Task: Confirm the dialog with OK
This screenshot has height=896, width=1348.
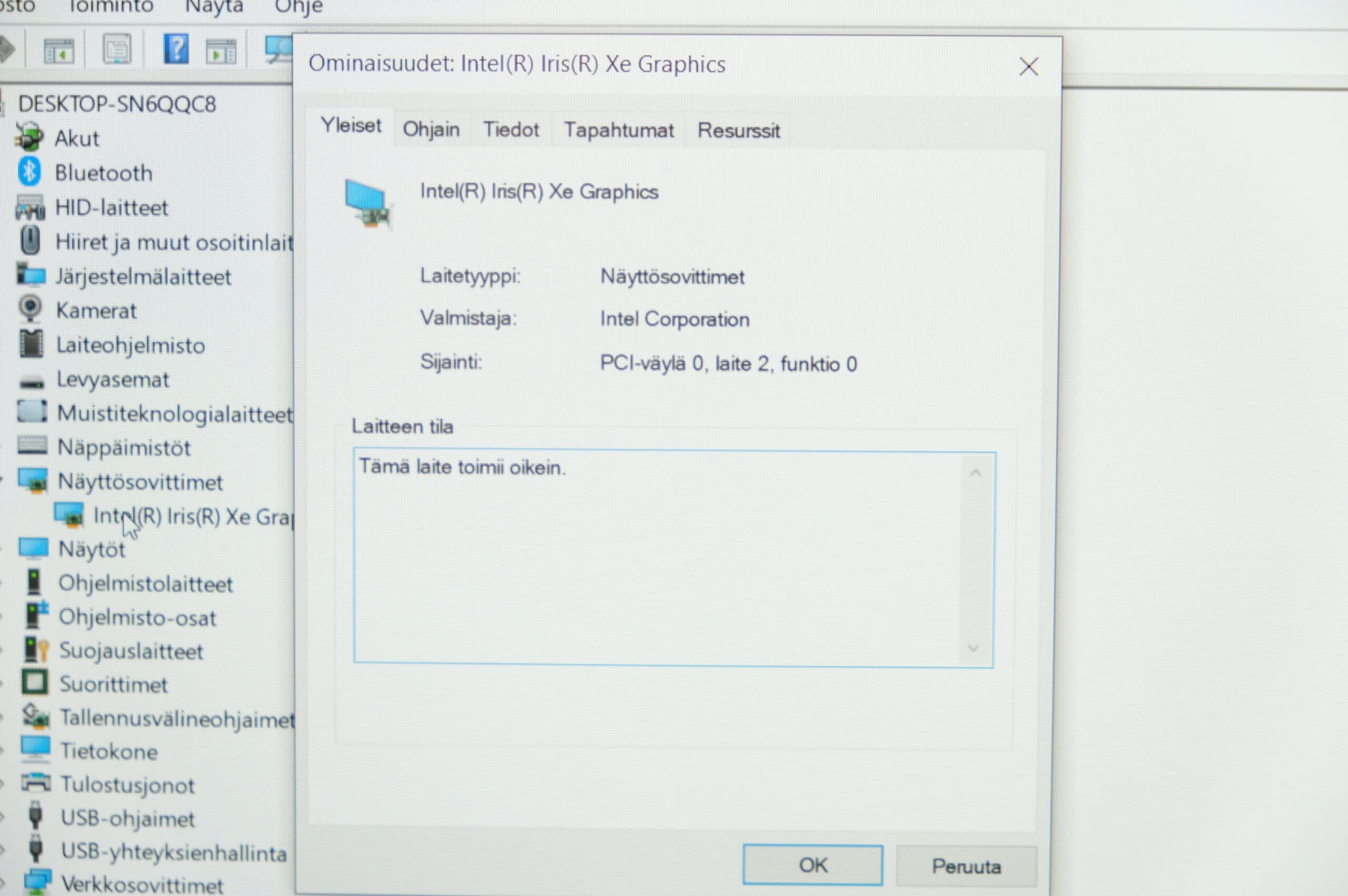Action: 812,865
